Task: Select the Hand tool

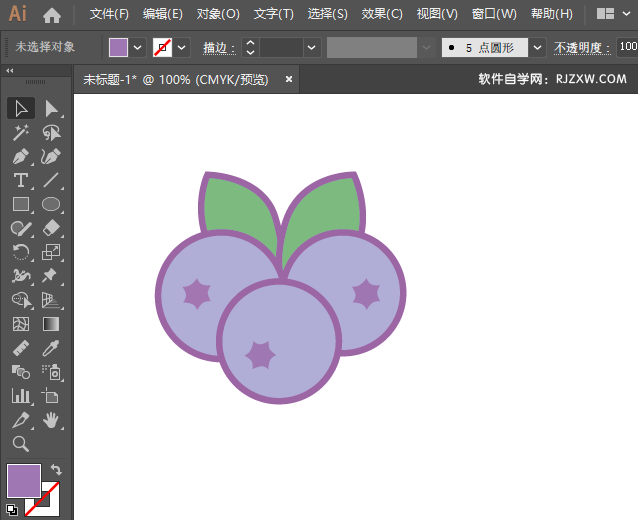Action: click(x=51, y=420)
